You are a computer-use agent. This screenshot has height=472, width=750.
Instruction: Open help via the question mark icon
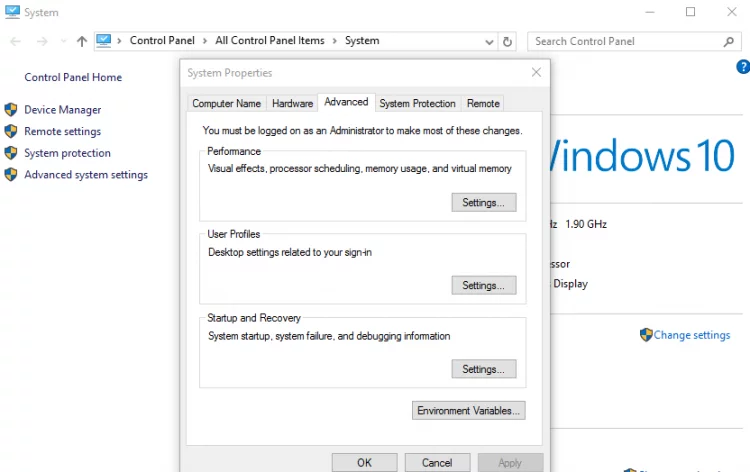(x=743, y=66)
